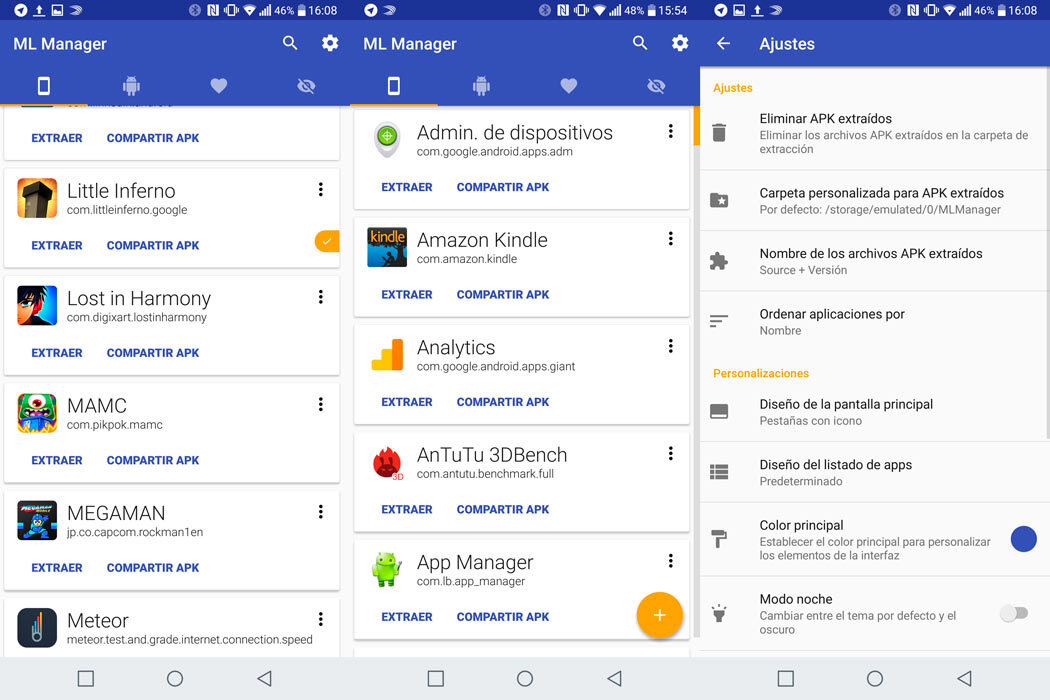The image size is (1050, 700).
Task: Toggle the Modo noche switch
Action: tap(1013, 613)
